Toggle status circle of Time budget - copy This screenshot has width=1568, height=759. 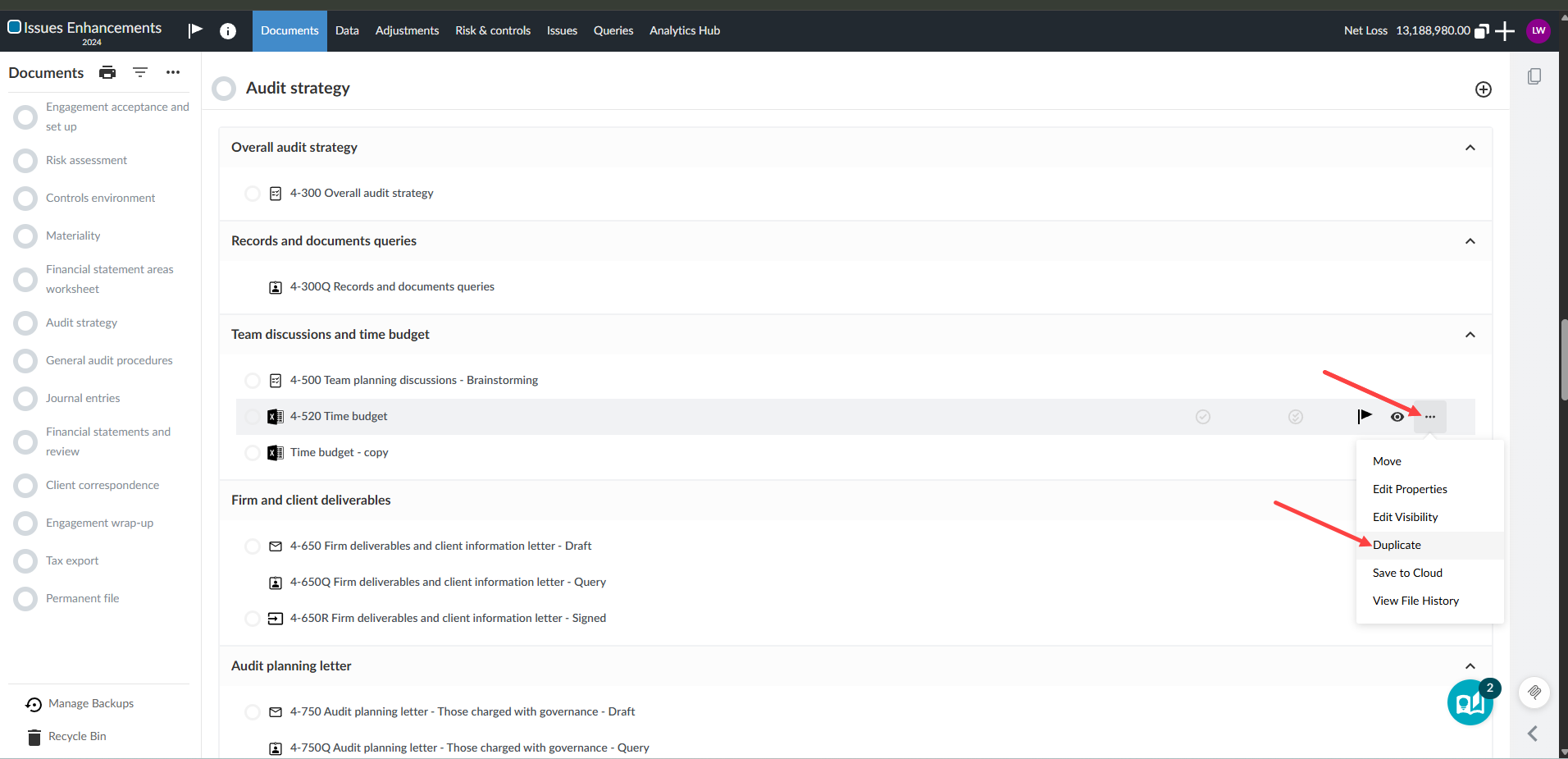253,453
